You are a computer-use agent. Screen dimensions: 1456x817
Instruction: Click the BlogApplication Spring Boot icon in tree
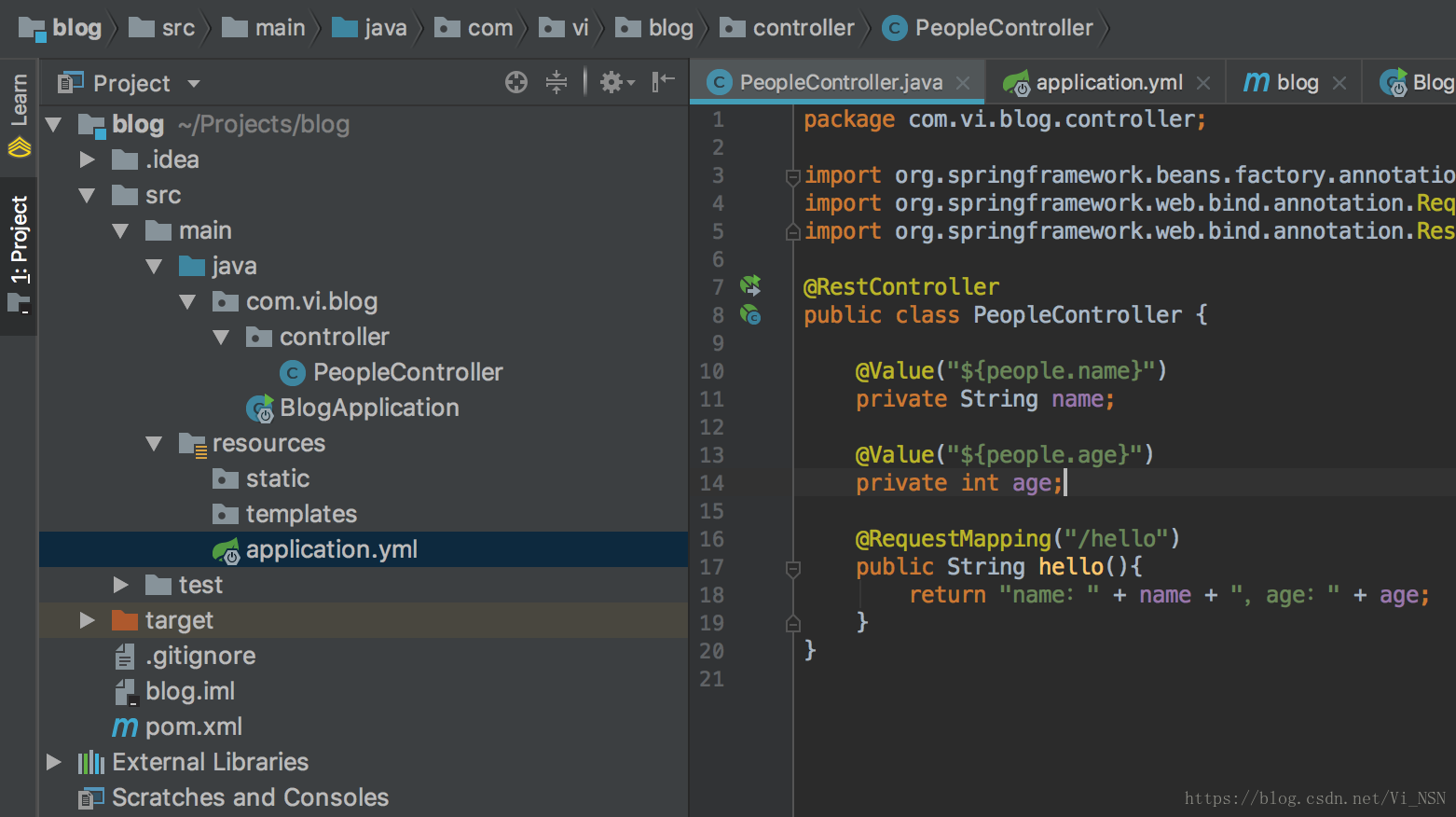[260, 408]
